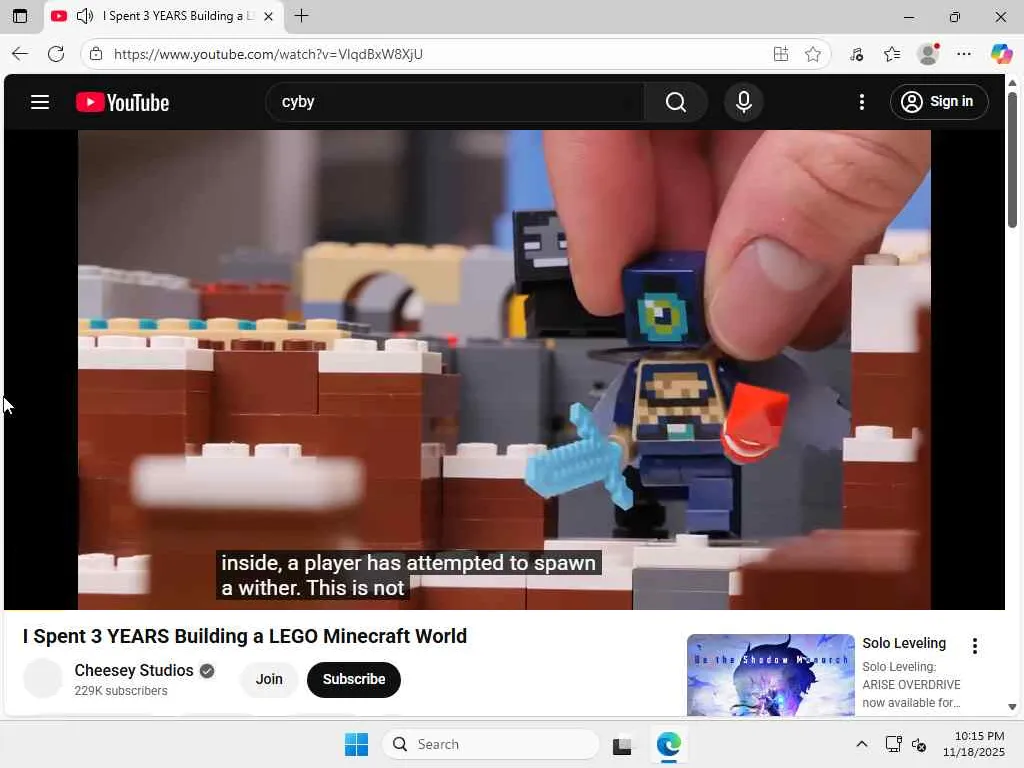
Task: Open the Solo Leveling ad options menu
Action: coord(974,646)
